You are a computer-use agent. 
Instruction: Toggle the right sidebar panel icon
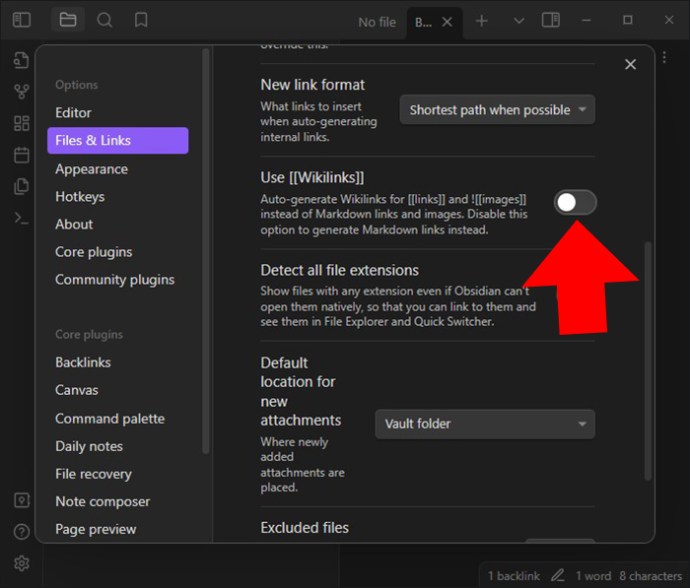coord(550,20)
